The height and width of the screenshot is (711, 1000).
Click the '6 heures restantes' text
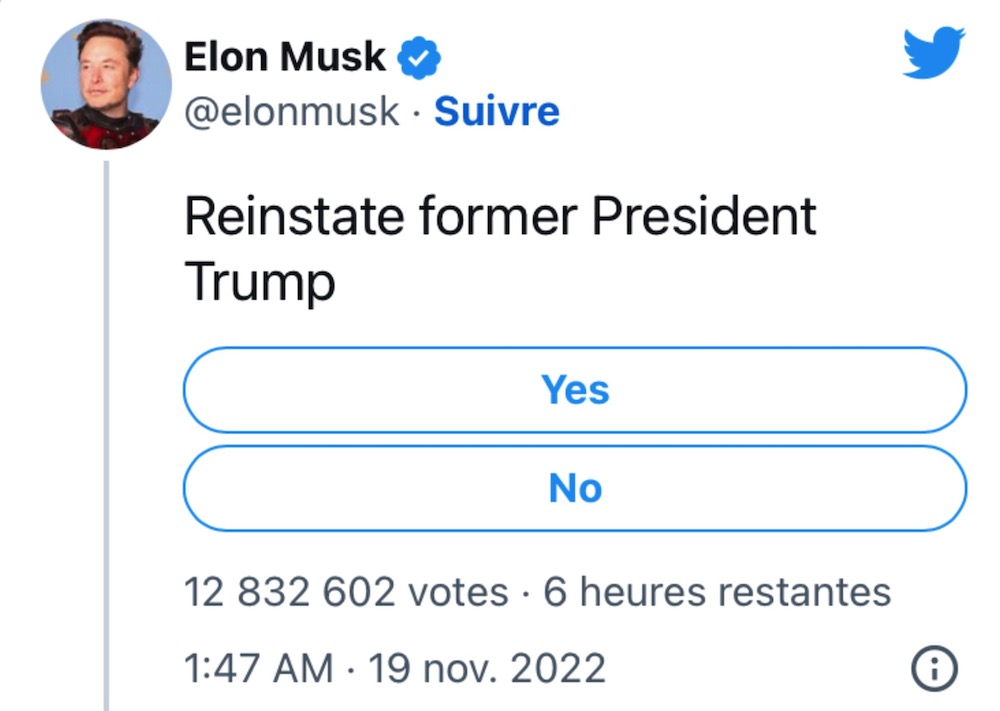coord(716,592)
